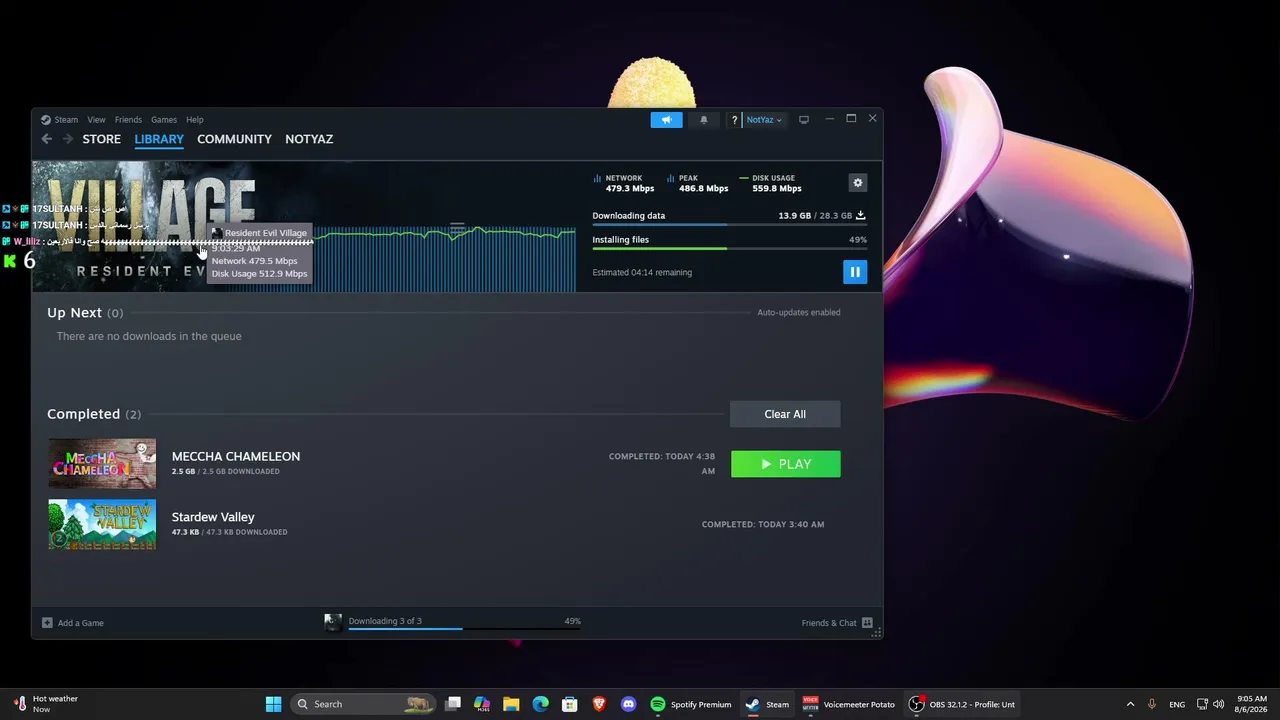
Task: Open Task View on the taskbar
Action: (453, 704)
